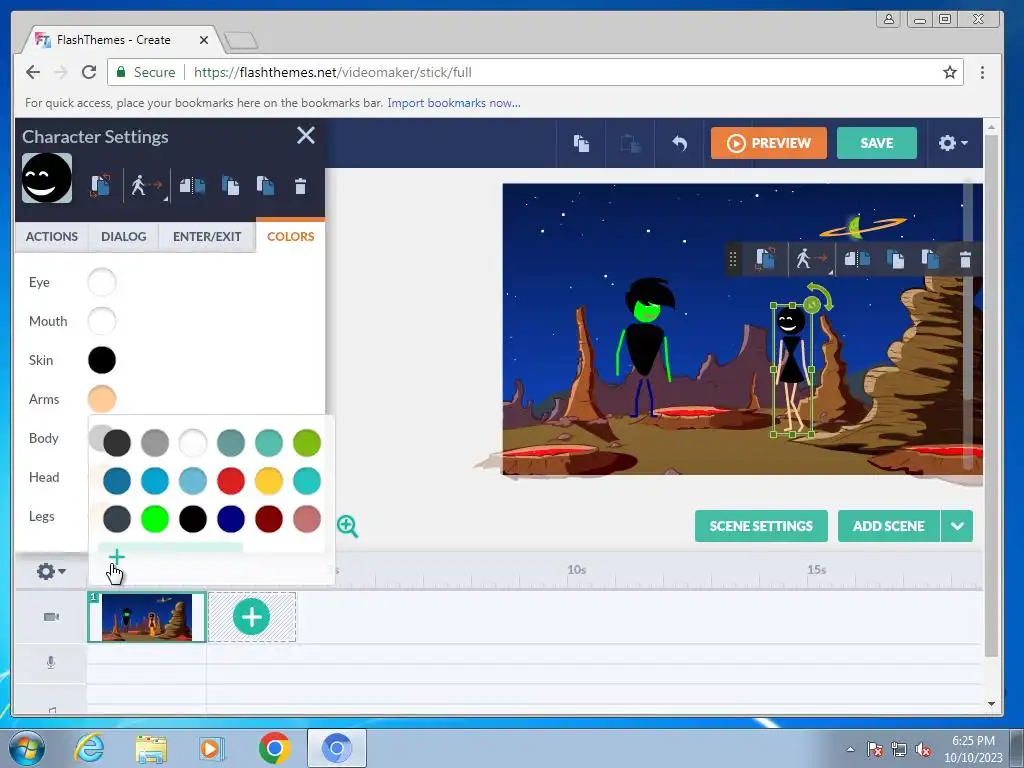Pick the red palette color
This screenshot has width=1024, height=768.
coord(231,481)
